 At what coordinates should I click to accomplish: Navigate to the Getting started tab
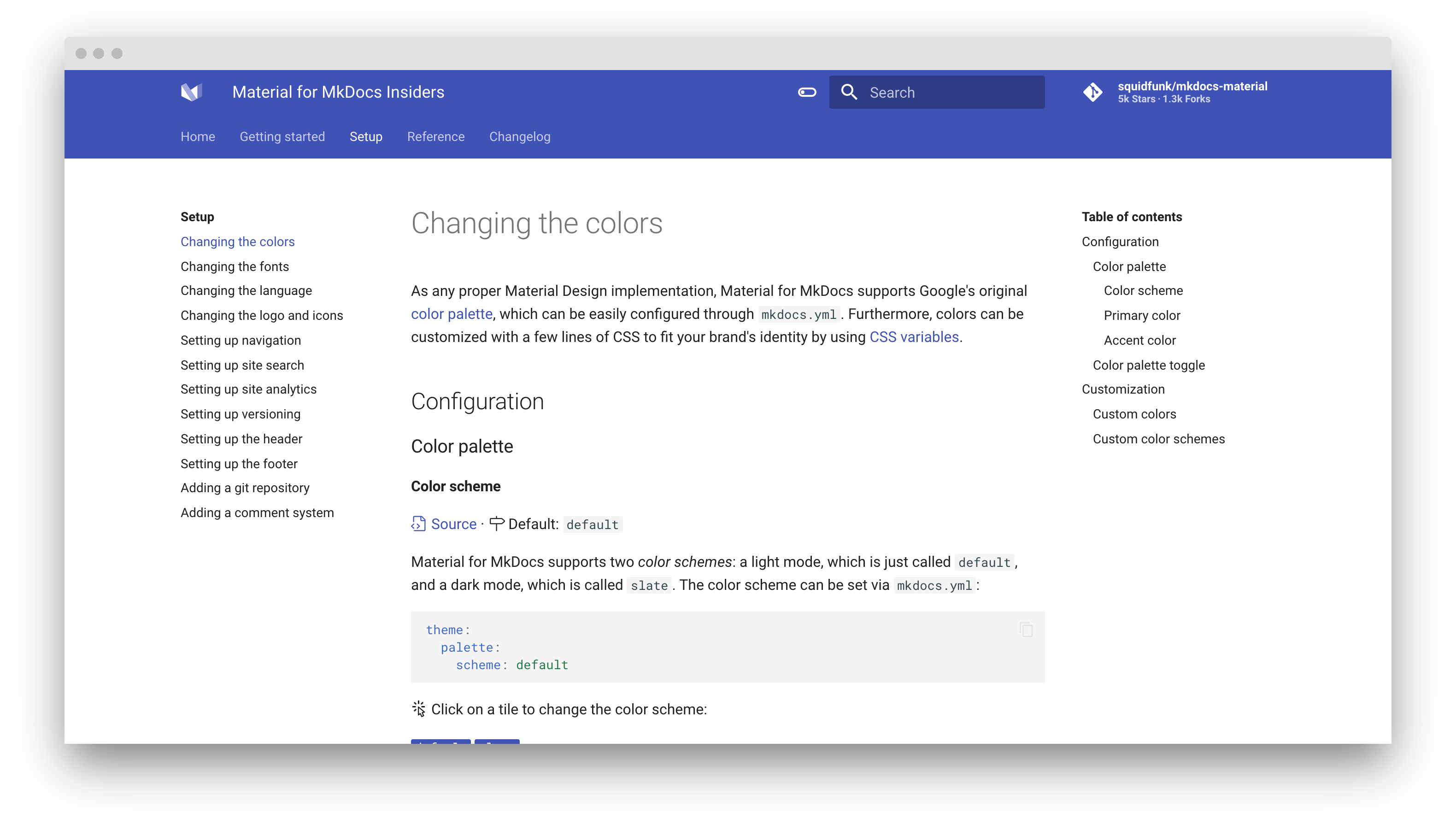pyautogui.click(x=282, y=137)
